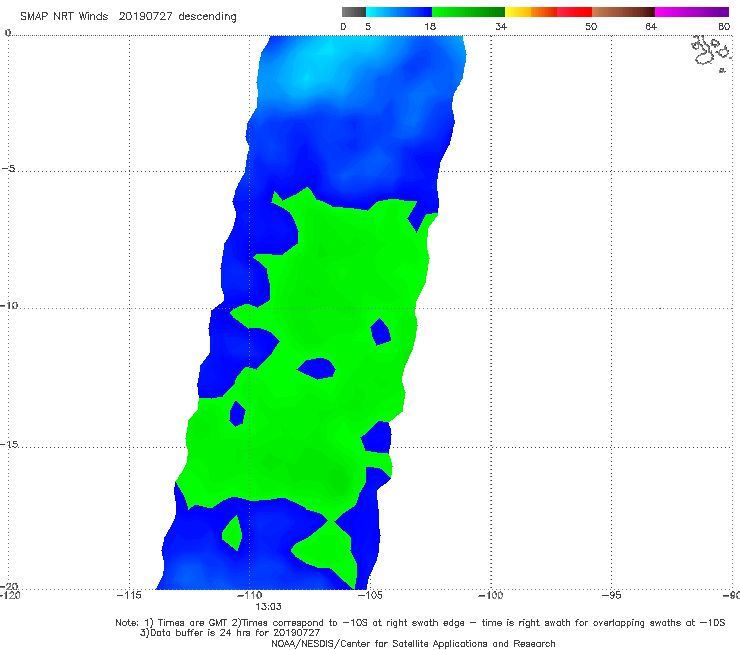Select the yellow-orange segment of the color bar
Screen dimensions: 740x650
pos(530,12)
